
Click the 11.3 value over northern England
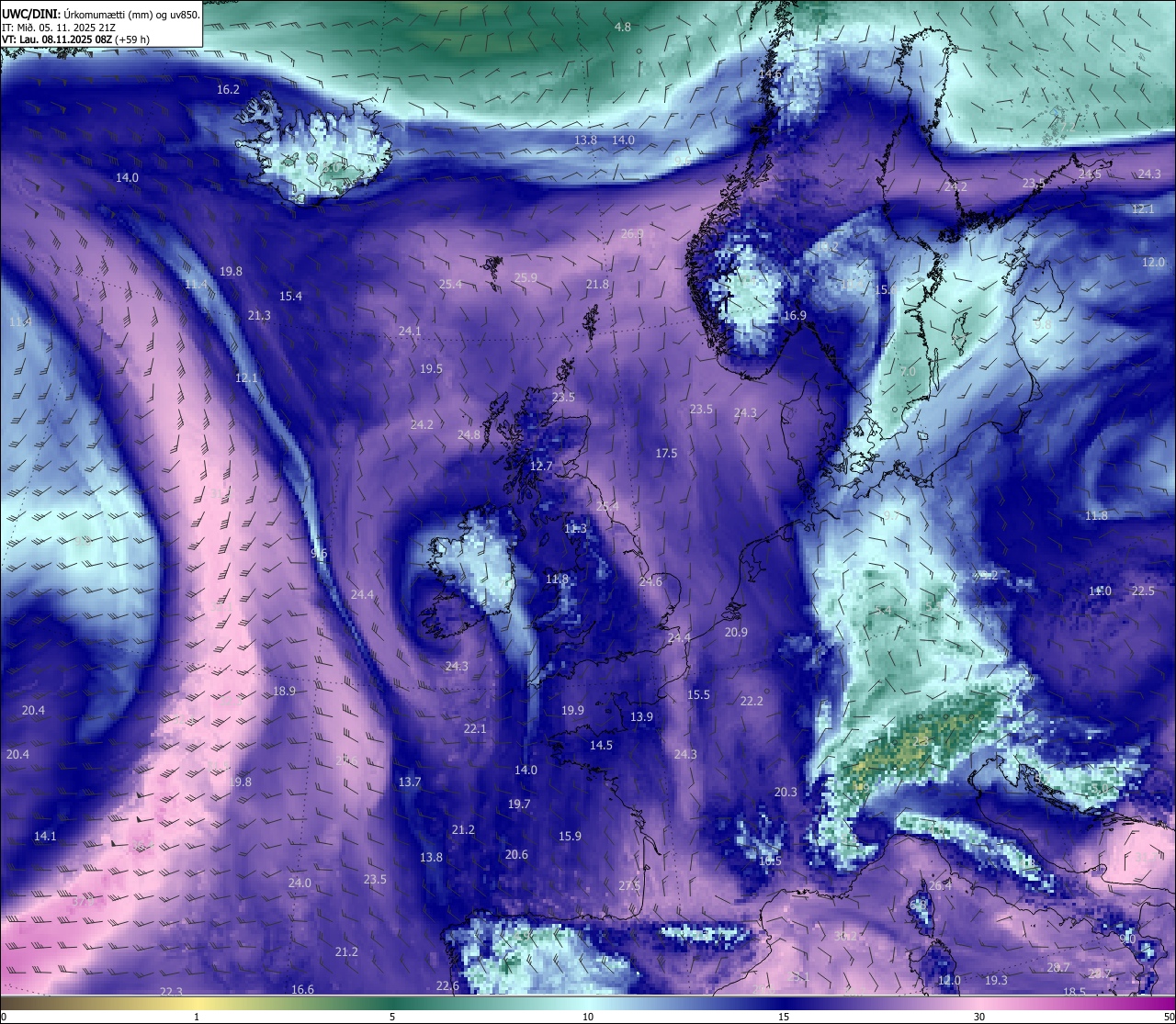point(575,529)
